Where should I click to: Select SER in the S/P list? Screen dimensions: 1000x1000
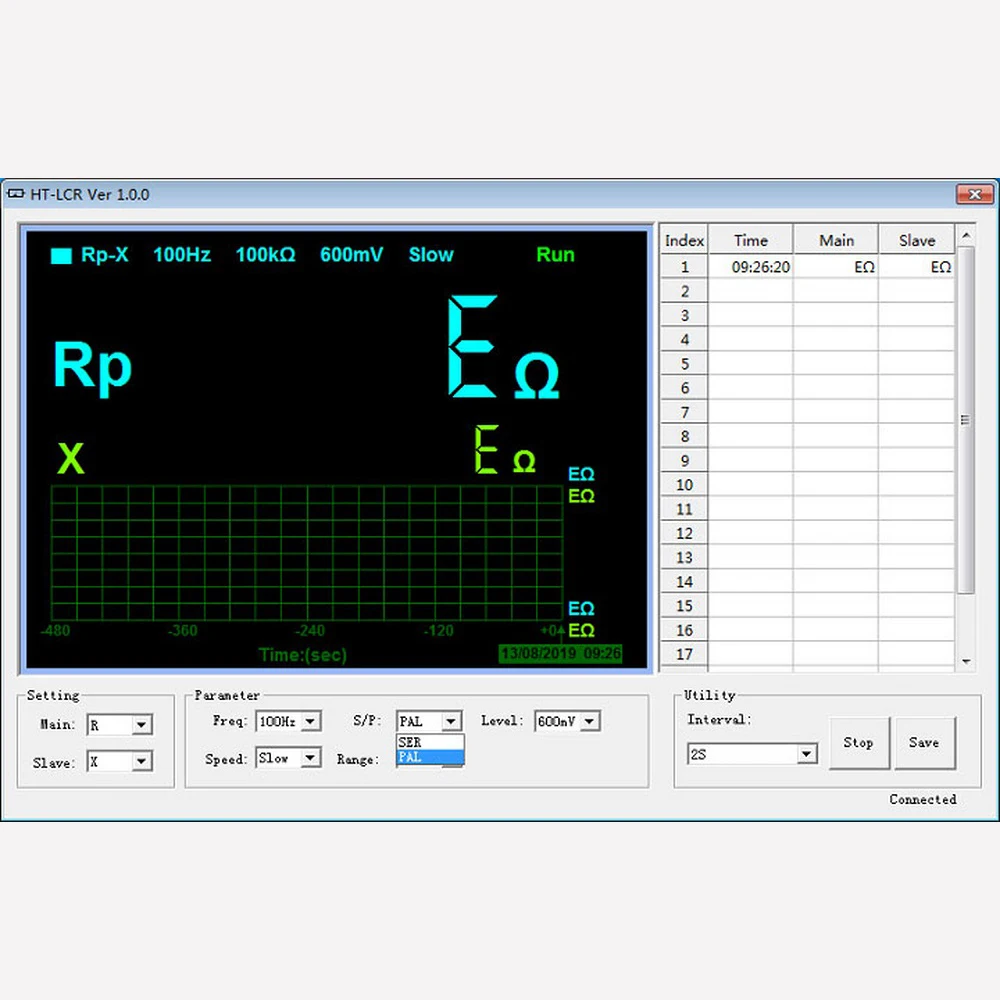click(x=430, y=742)
